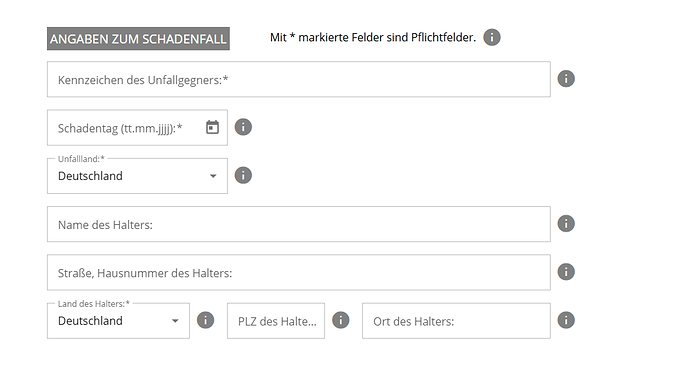Focus the Straße, Hausnummer des Halters field
Image resolution: width=690 pixels, height=369 pixels.
tap(299, 272)
